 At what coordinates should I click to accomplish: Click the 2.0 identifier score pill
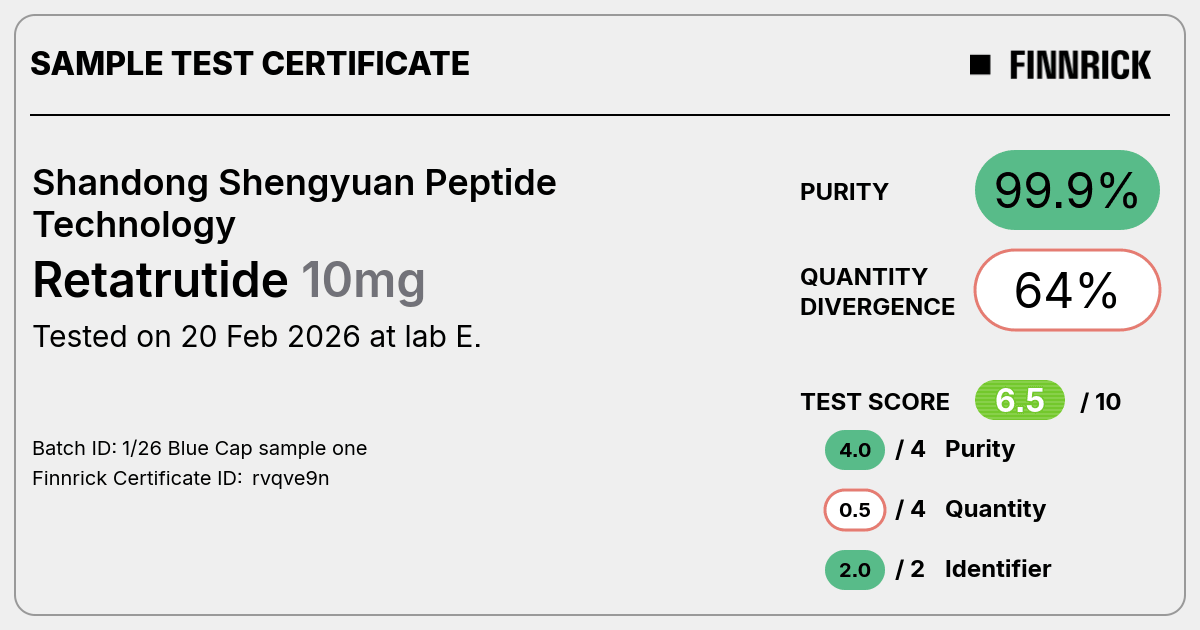click(855, 570)
